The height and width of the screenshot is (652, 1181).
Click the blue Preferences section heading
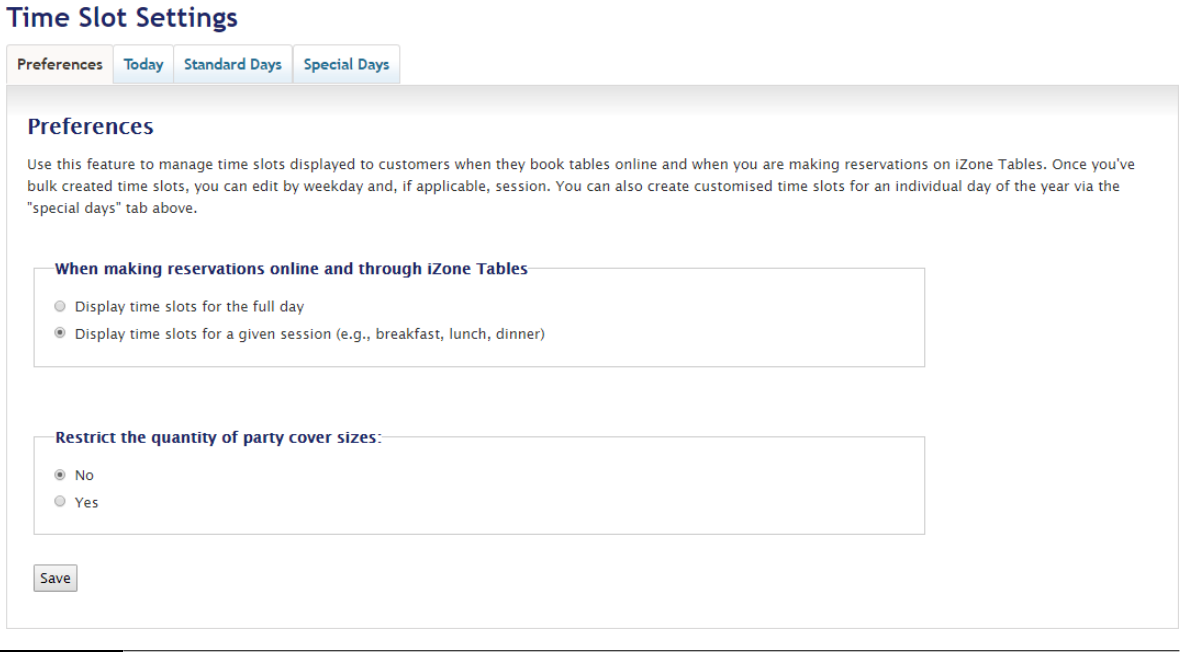click(x=90, y=127)
